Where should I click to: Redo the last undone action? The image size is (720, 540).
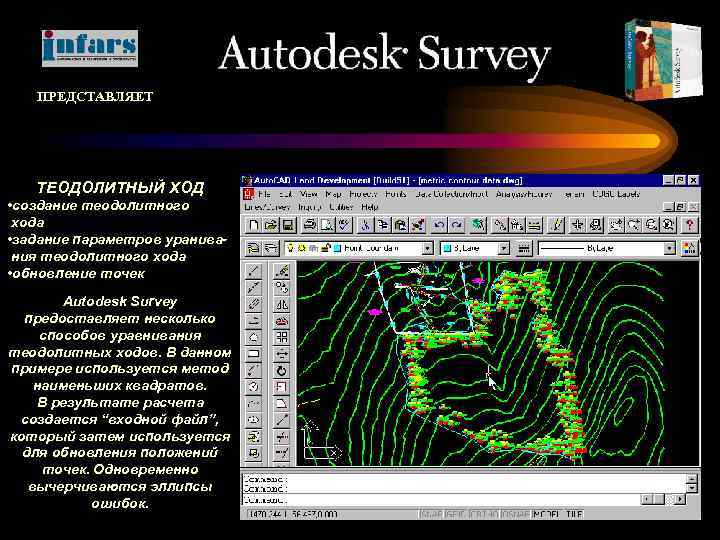pos(456,225)
